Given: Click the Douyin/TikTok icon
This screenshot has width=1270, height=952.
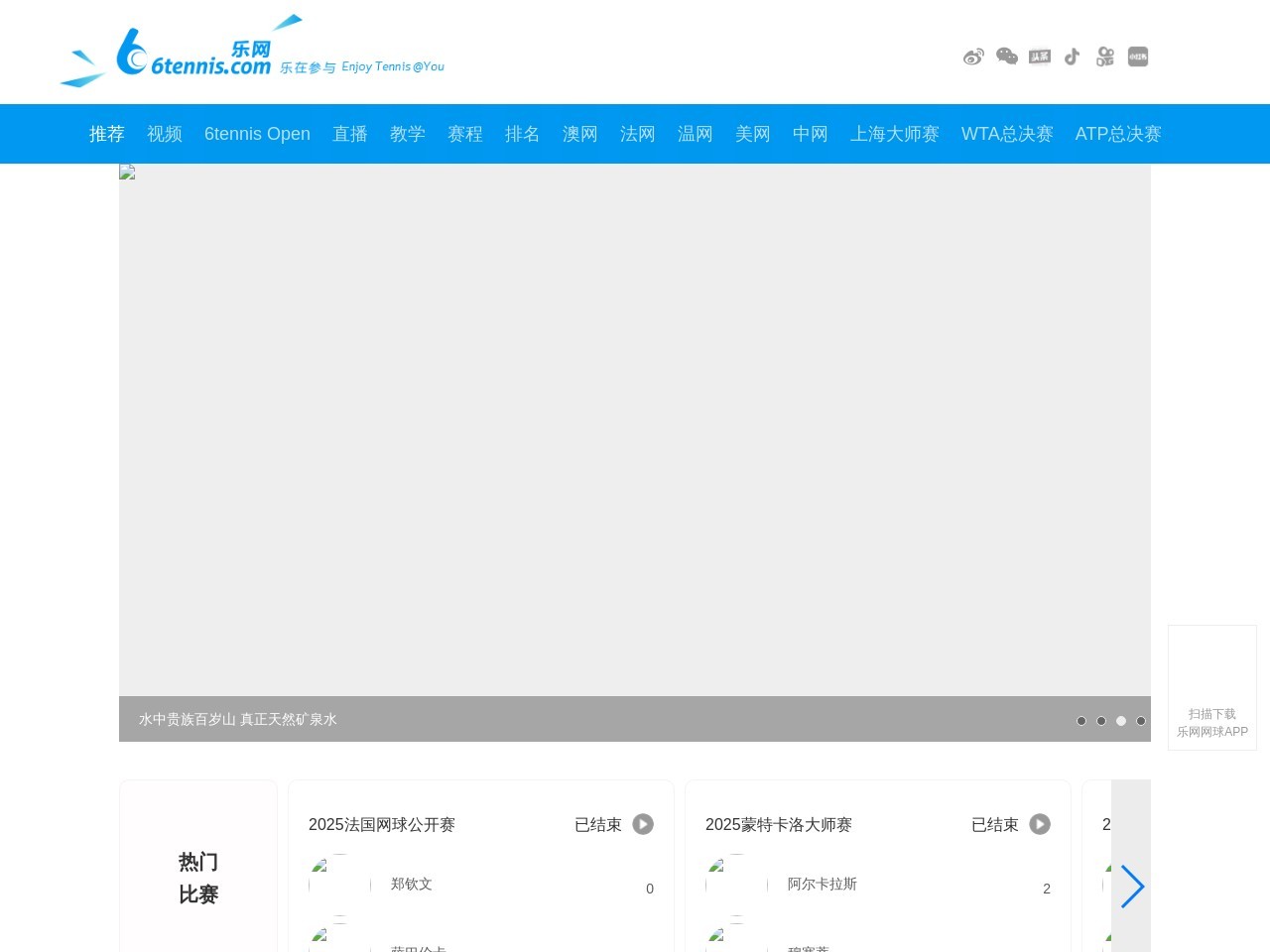Looking at the screenshot, I should [1072, 57].
